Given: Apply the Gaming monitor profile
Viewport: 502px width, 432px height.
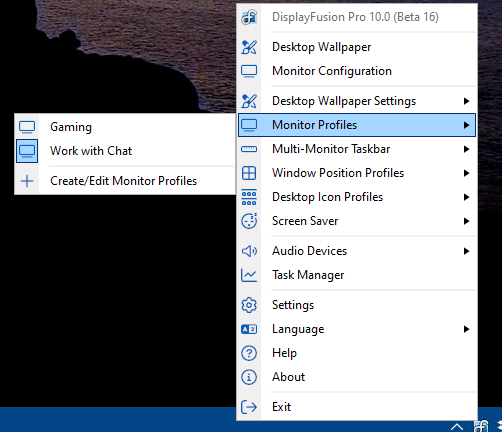Looking at the screenshot, I should tap(125, 127).
